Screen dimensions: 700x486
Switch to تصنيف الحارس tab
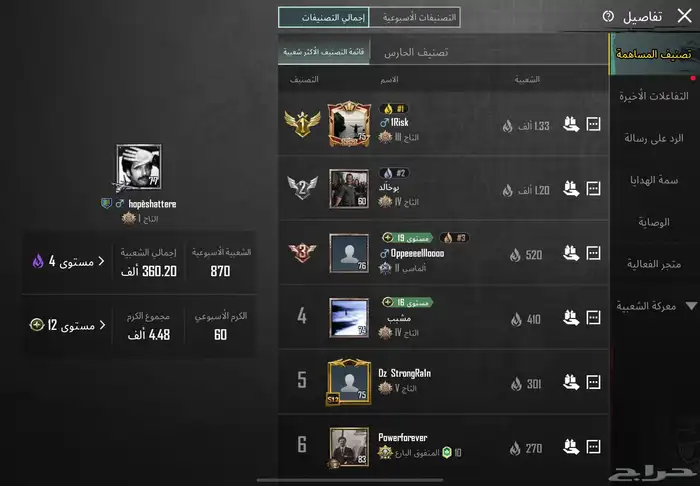point(416,52)
